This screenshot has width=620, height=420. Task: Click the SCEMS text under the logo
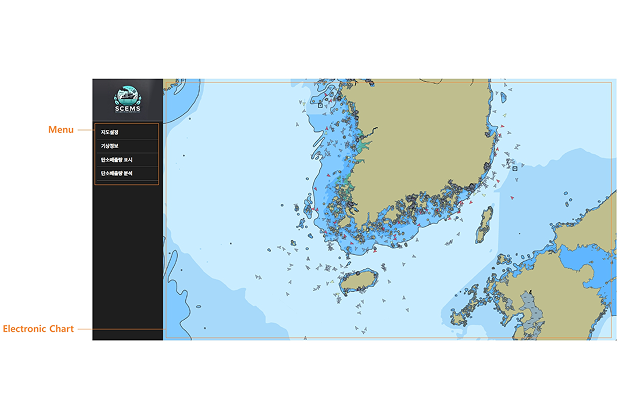[x=127, y=109]
